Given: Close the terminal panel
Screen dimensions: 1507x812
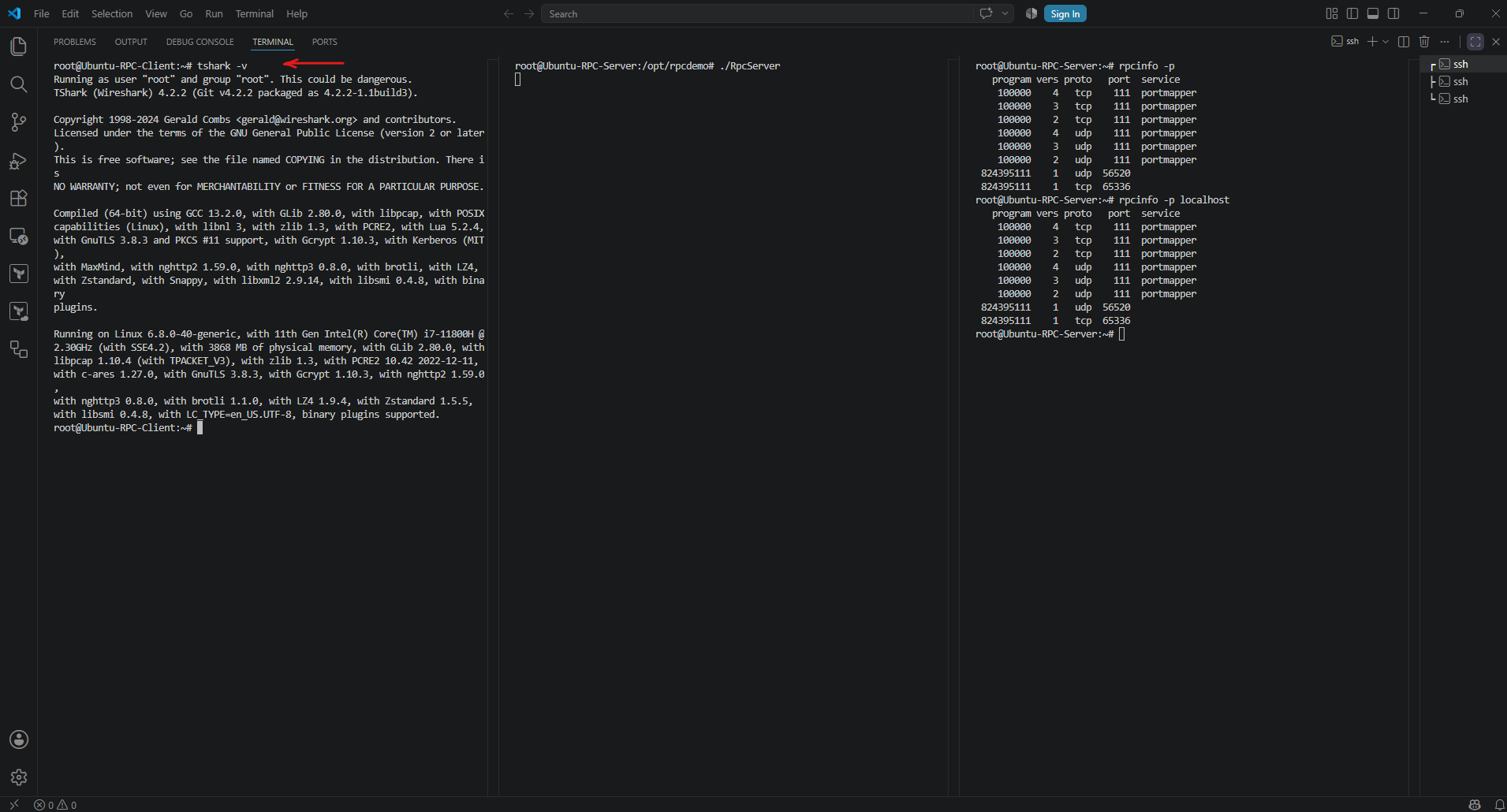Looking at the screenshot, I should (x=1496, y=42).
